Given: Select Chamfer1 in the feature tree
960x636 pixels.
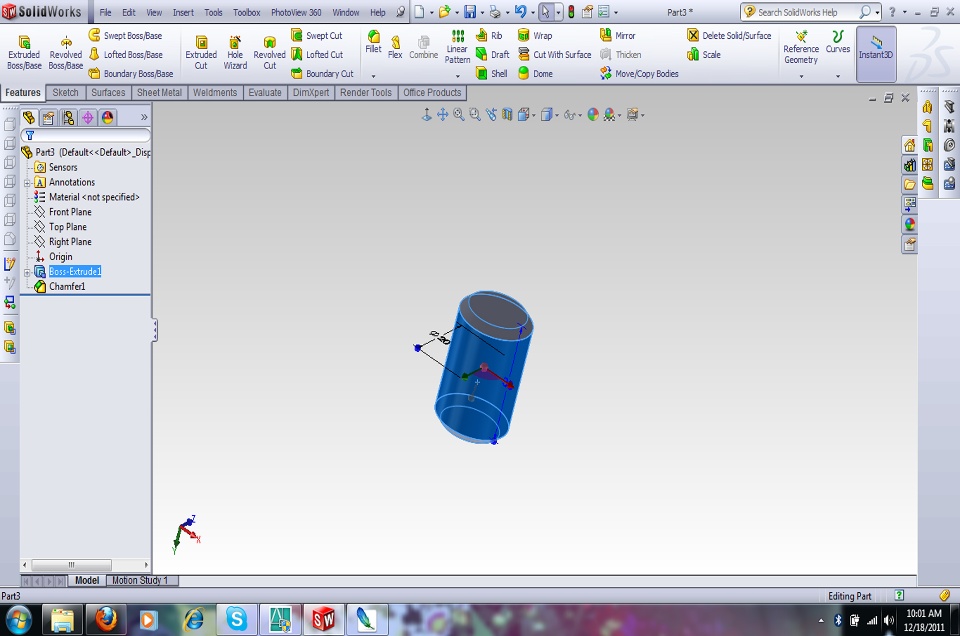Looking at the screenshot, I should [67, 287].
